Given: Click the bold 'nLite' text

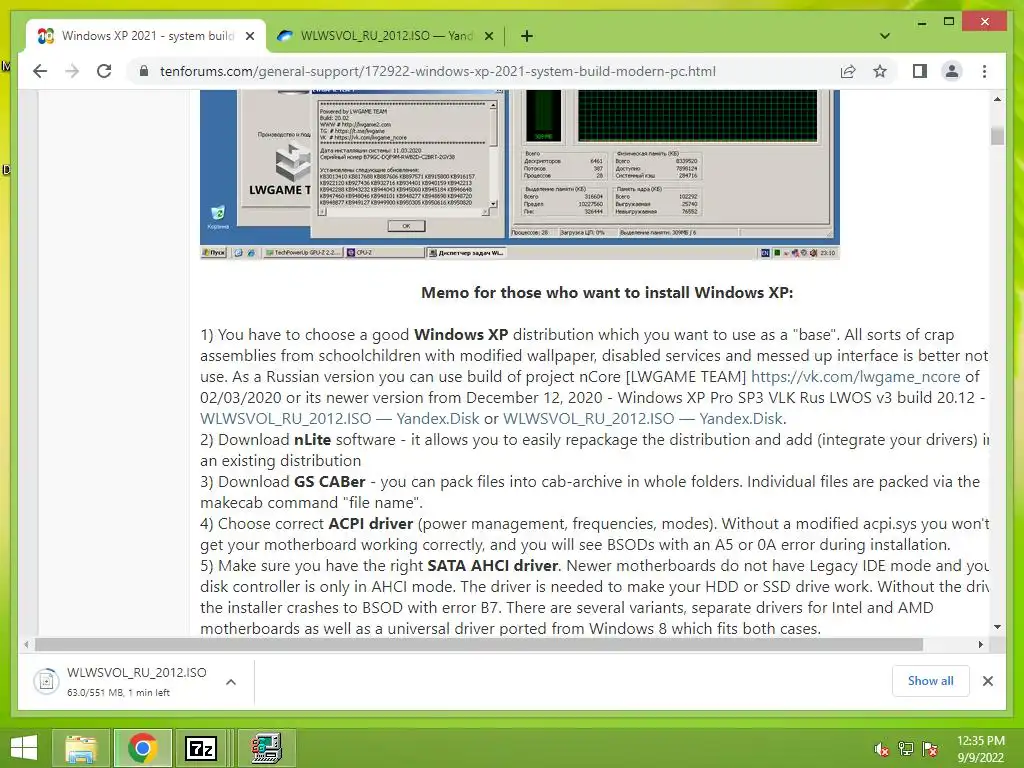Looking at the screenshot, I should [x=312, y=440].
